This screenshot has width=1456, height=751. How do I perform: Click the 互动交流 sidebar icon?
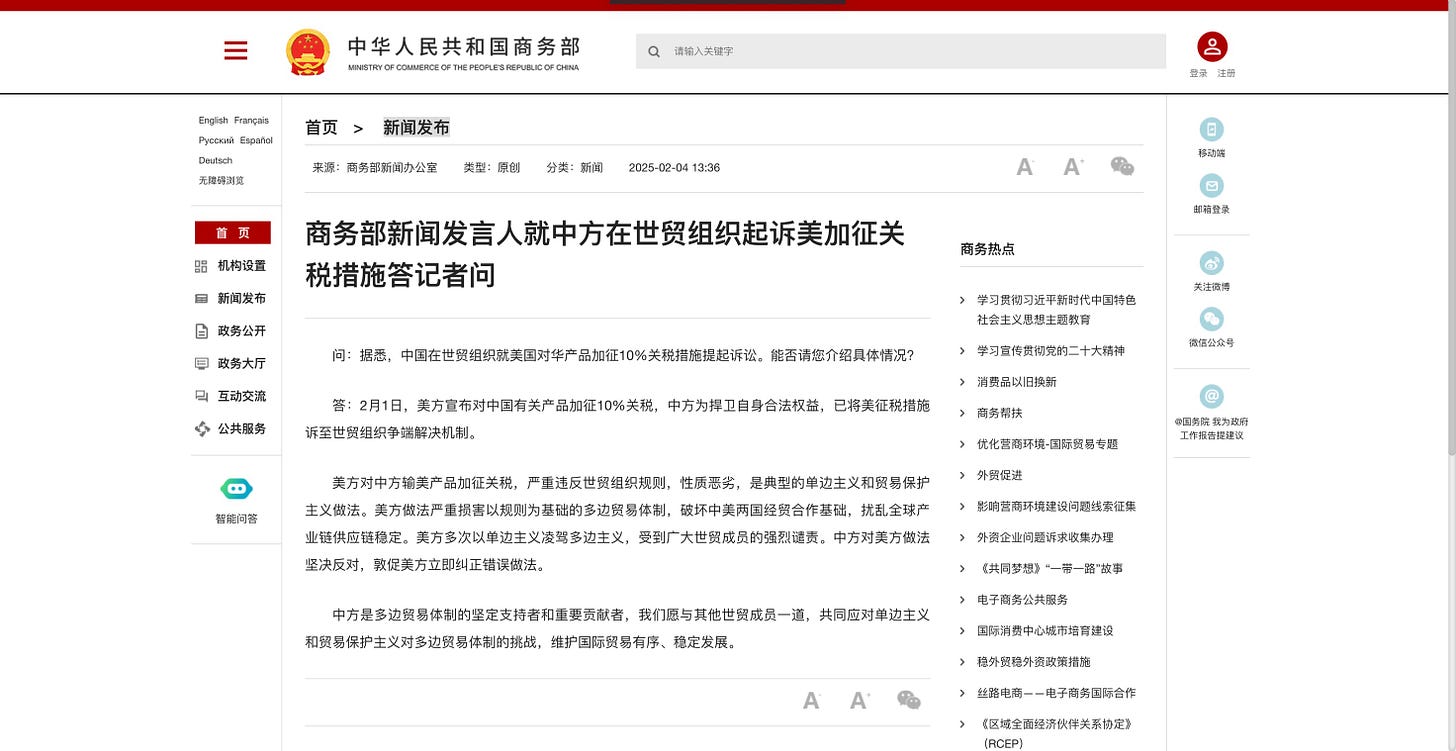pyautogui.click(x=201, y=396)
